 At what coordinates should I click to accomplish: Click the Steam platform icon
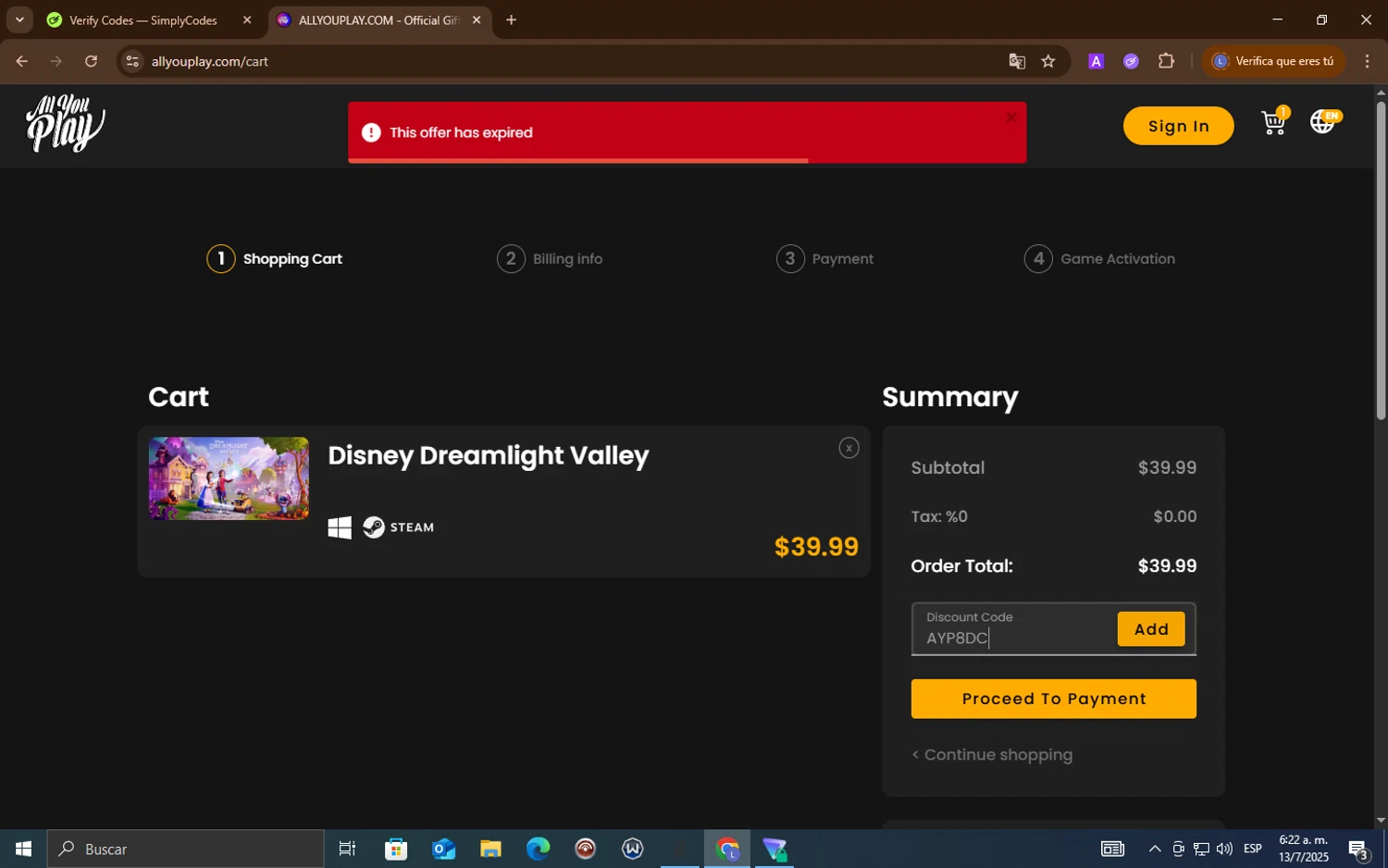(398, 527)
